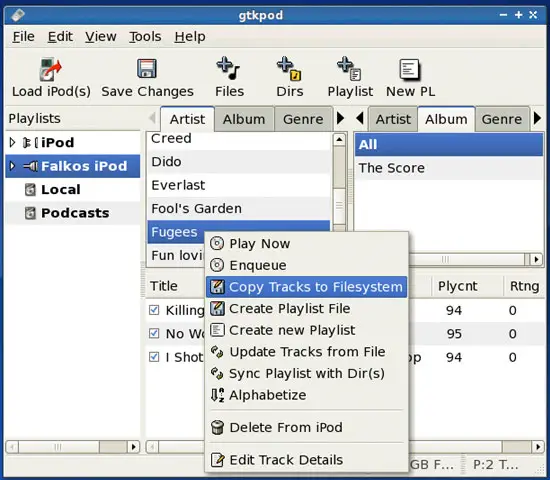
Task: Switch to Genre tab in first pane
Action: 303,119
